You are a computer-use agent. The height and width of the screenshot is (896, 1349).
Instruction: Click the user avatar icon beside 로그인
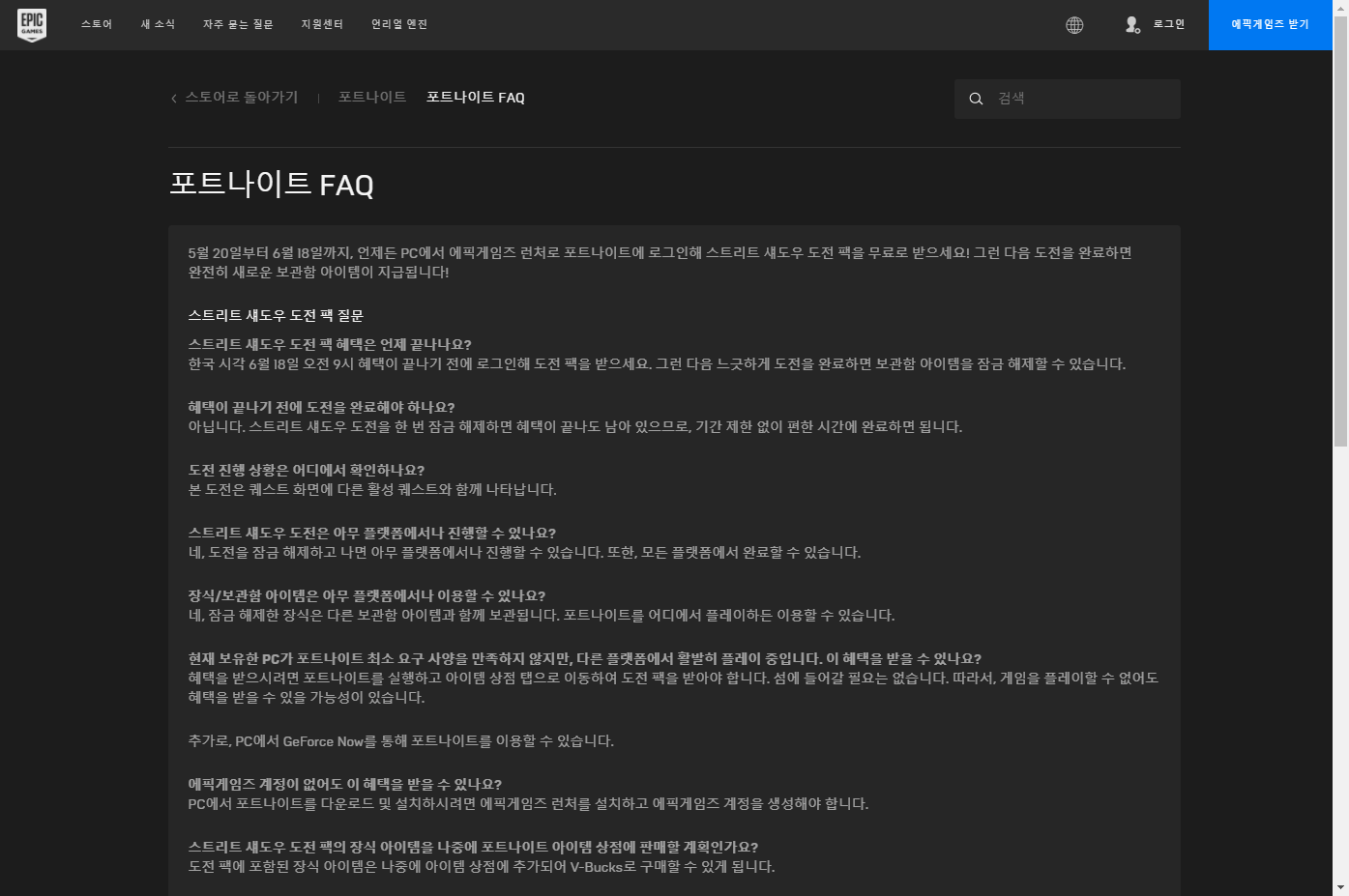click(x=1132, y=24)
